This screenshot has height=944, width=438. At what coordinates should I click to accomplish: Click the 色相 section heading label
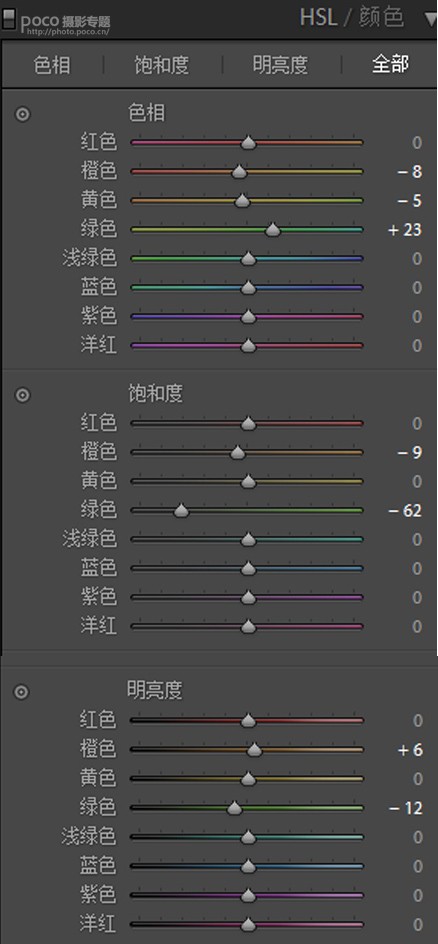146,113
